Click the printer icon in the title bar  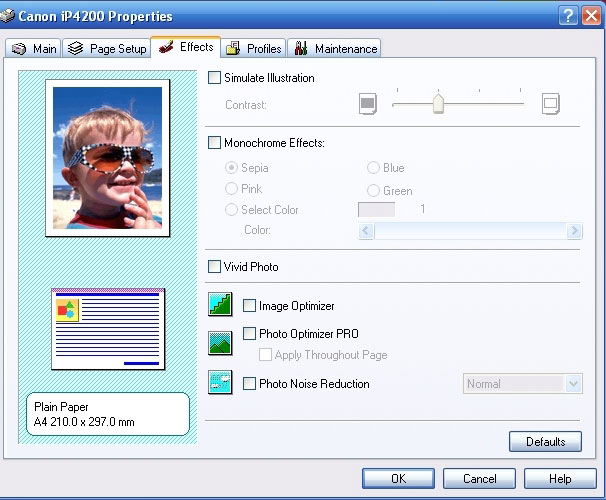click(x=7, y=16)
